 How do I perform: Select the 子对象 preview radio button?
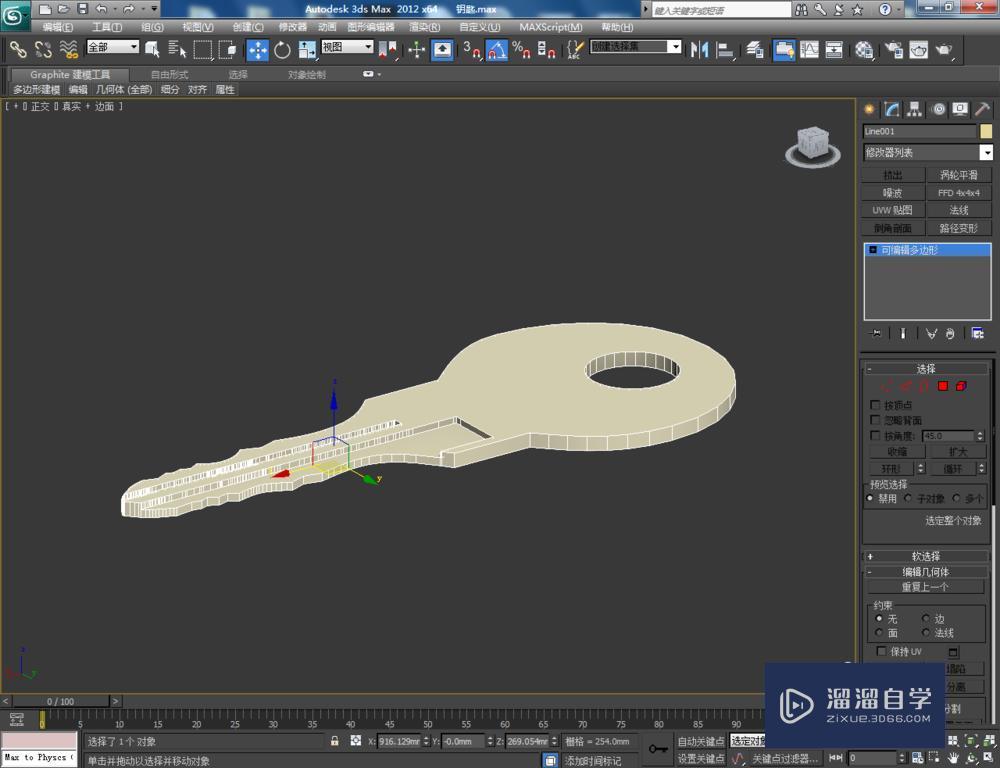point(908,498)
